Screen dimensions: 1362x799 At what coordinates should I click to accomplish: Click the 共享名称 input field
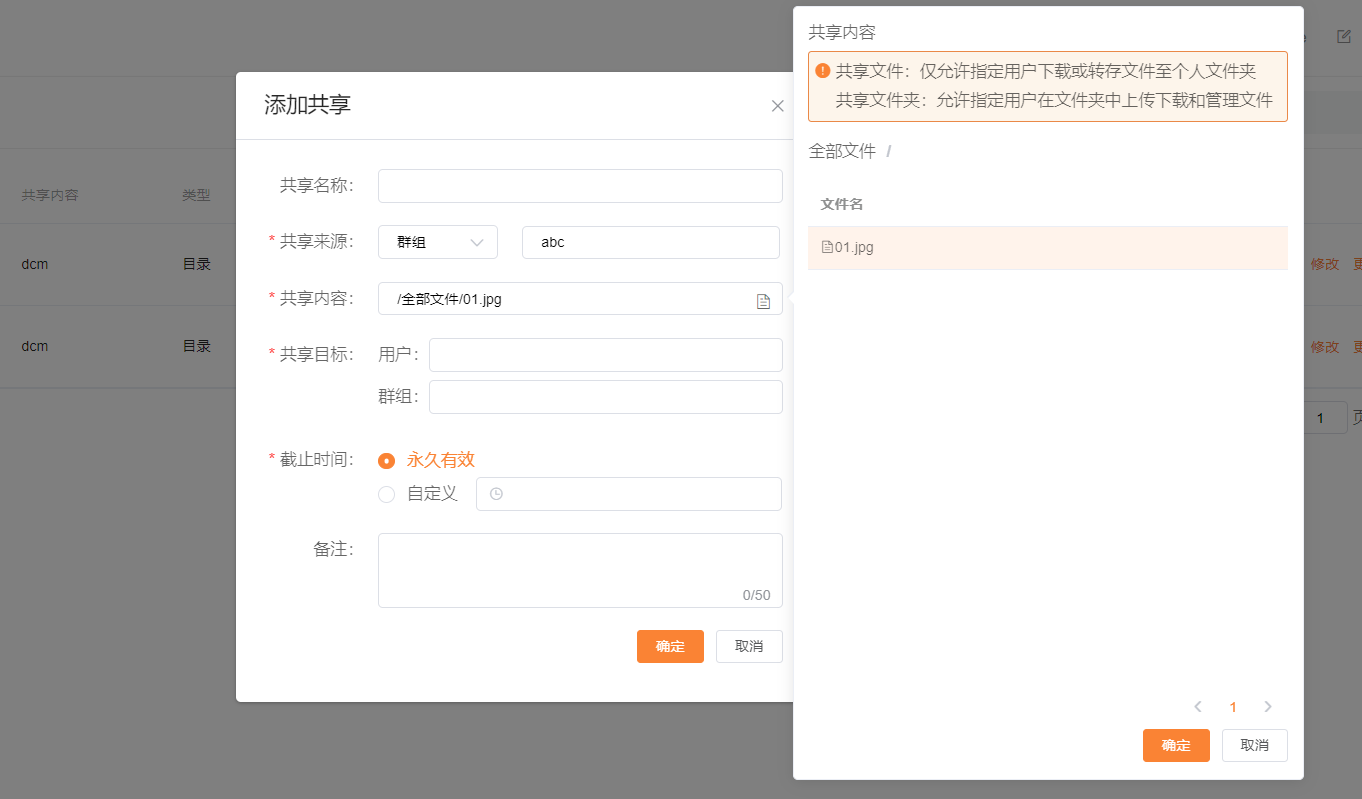pos(580,186)
